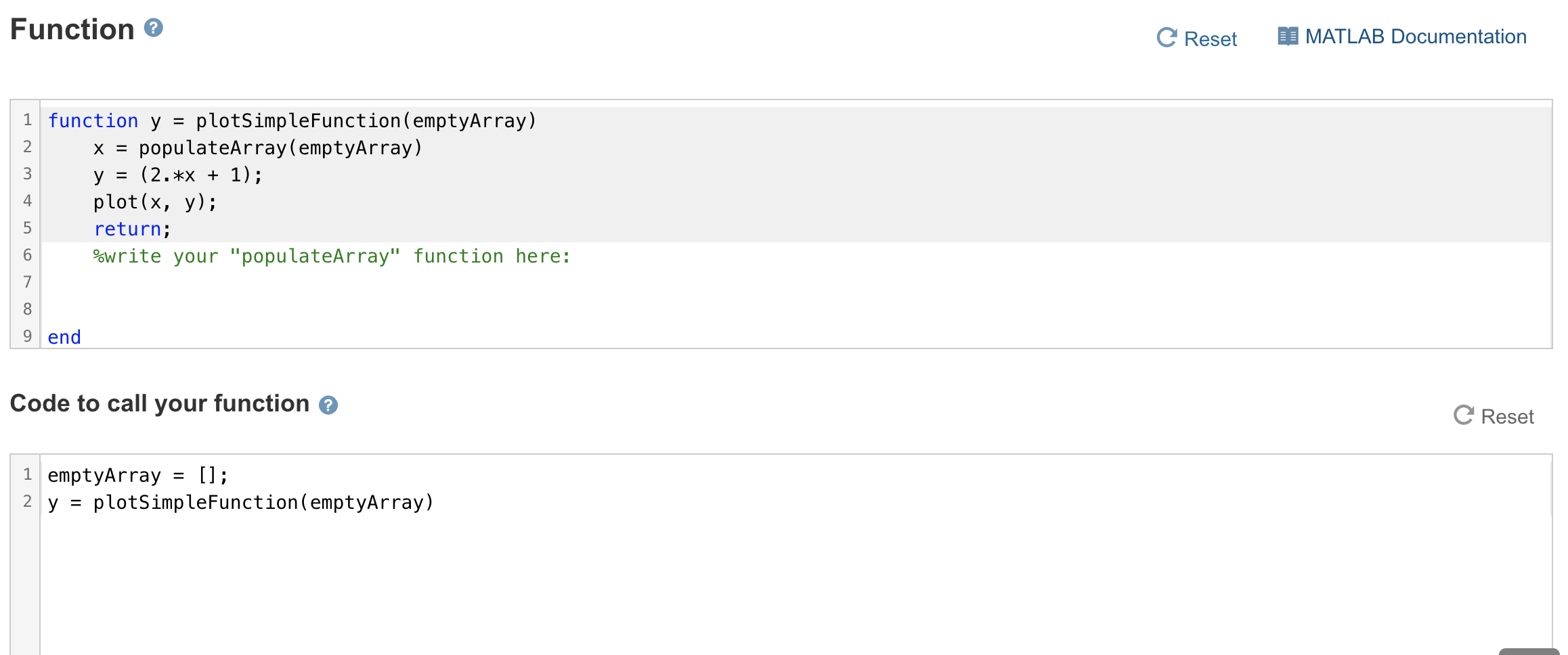The height and width of the screenshot is (655, 1568).
Task: Open help icon next to Function heading
Action: tap(154, 28)
